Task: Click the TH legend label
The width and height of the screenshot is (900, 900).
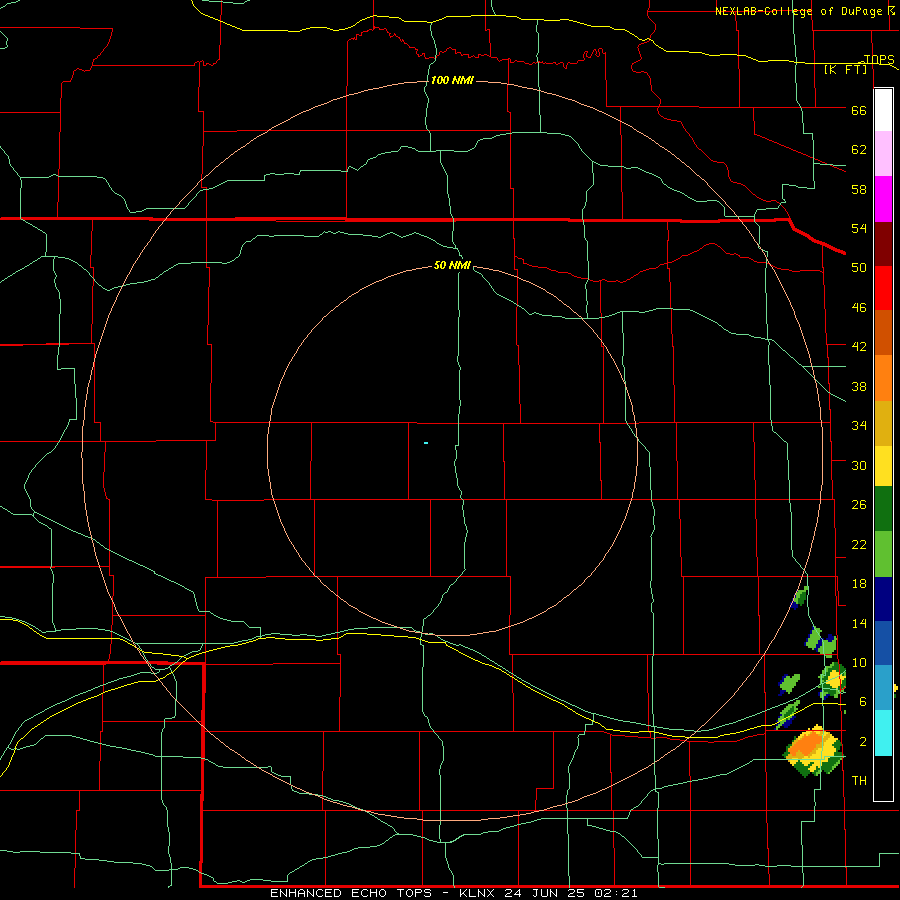Action: pos(859,781)
